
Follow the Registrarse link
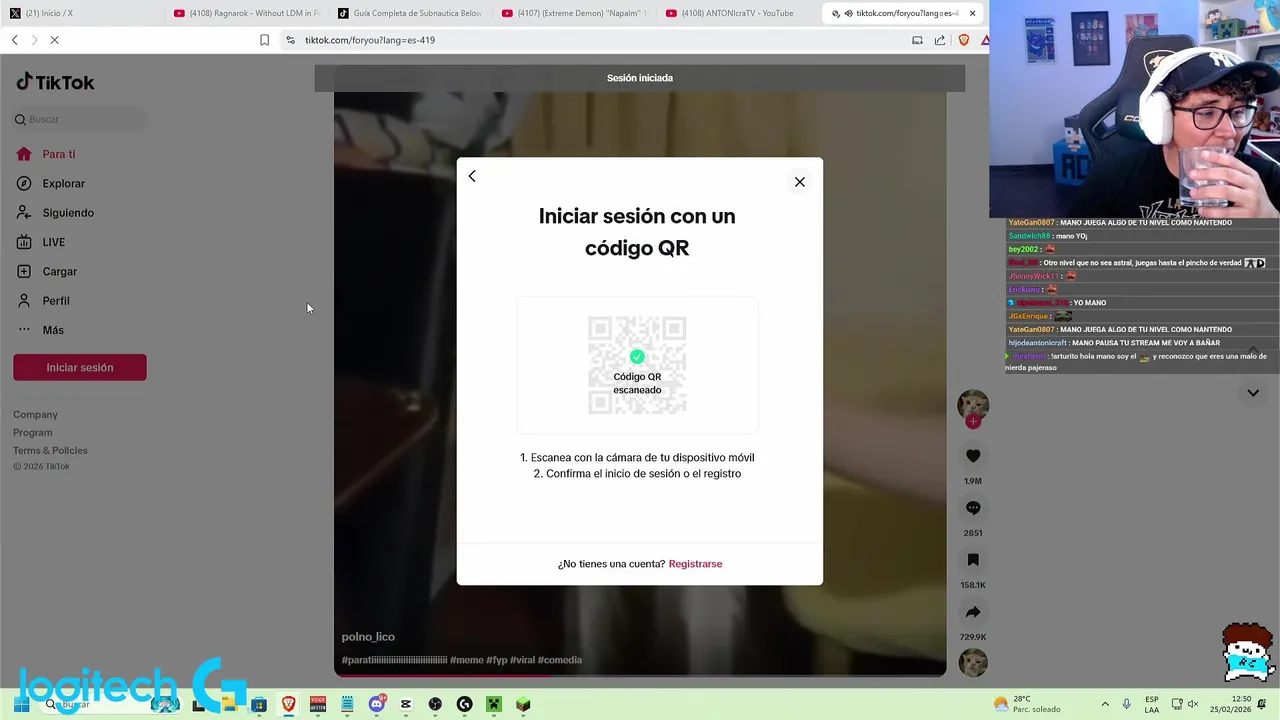(695, 564)
